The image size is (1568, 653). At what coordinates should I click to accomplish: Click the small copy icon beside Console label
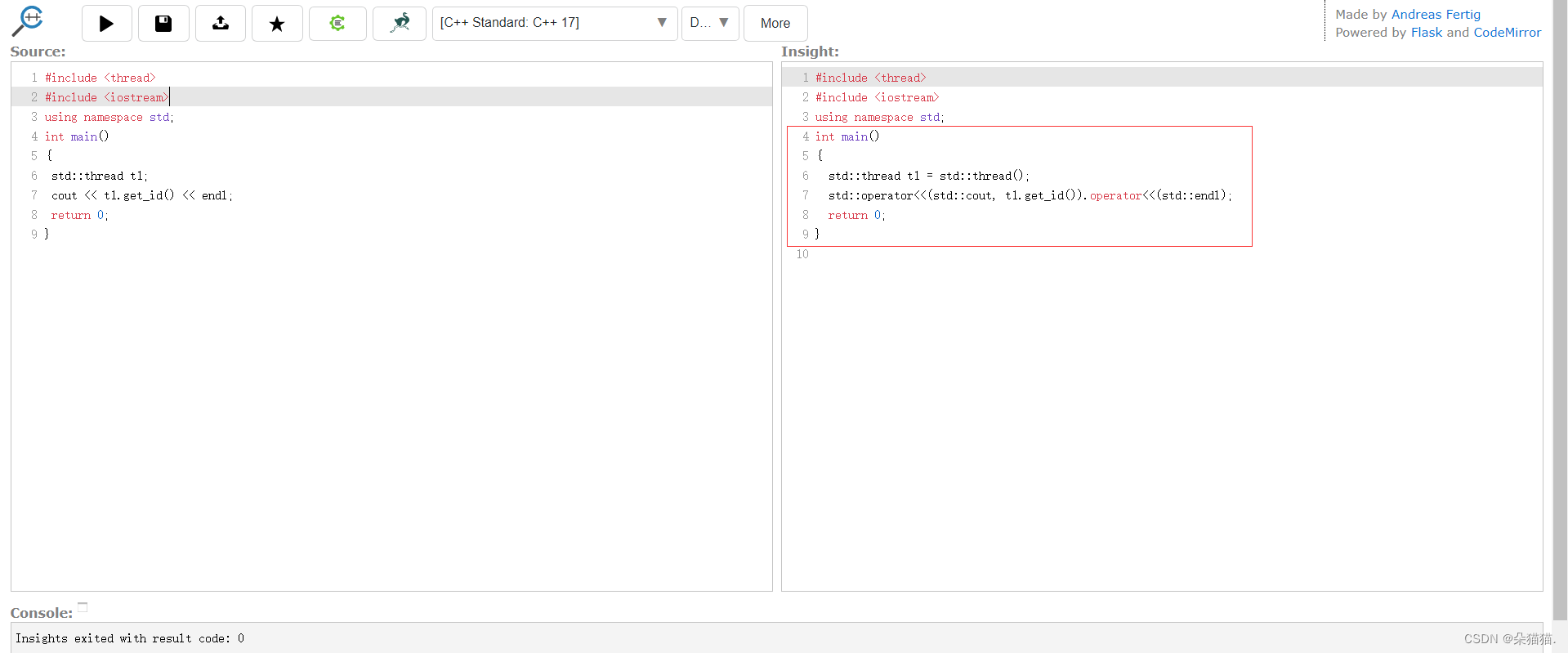click(x=83, y=607)
